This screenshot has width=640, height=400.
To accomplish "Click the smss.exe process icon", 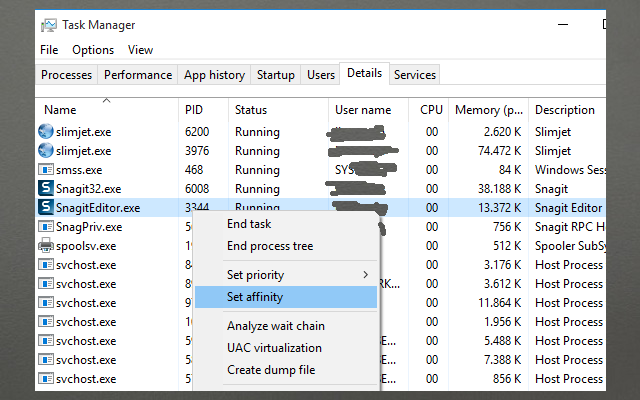I will click(46, 169).
